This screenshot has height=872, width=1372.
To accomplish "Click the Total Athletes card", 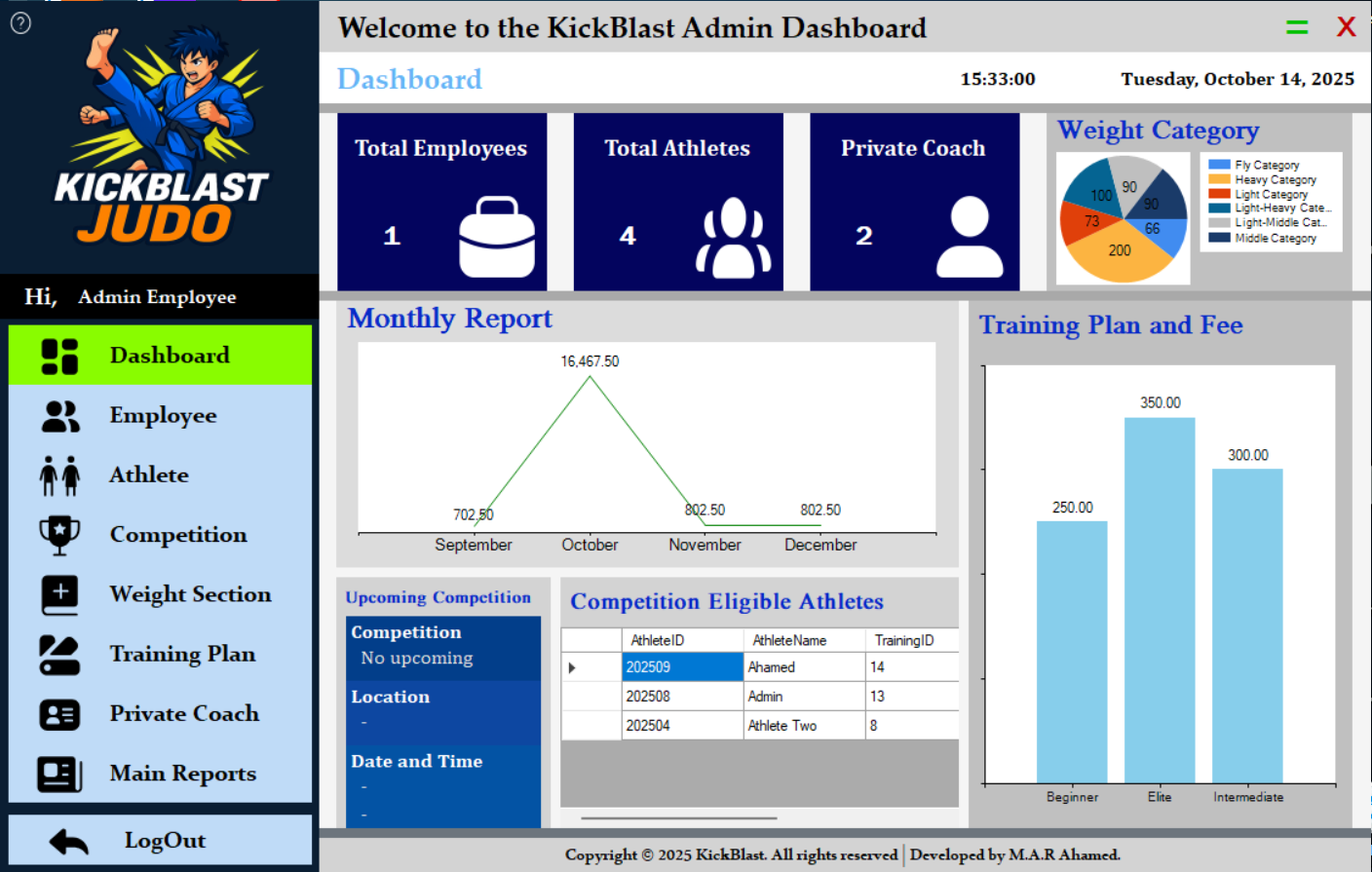I will pyautogui.click(x=678, y=202).
